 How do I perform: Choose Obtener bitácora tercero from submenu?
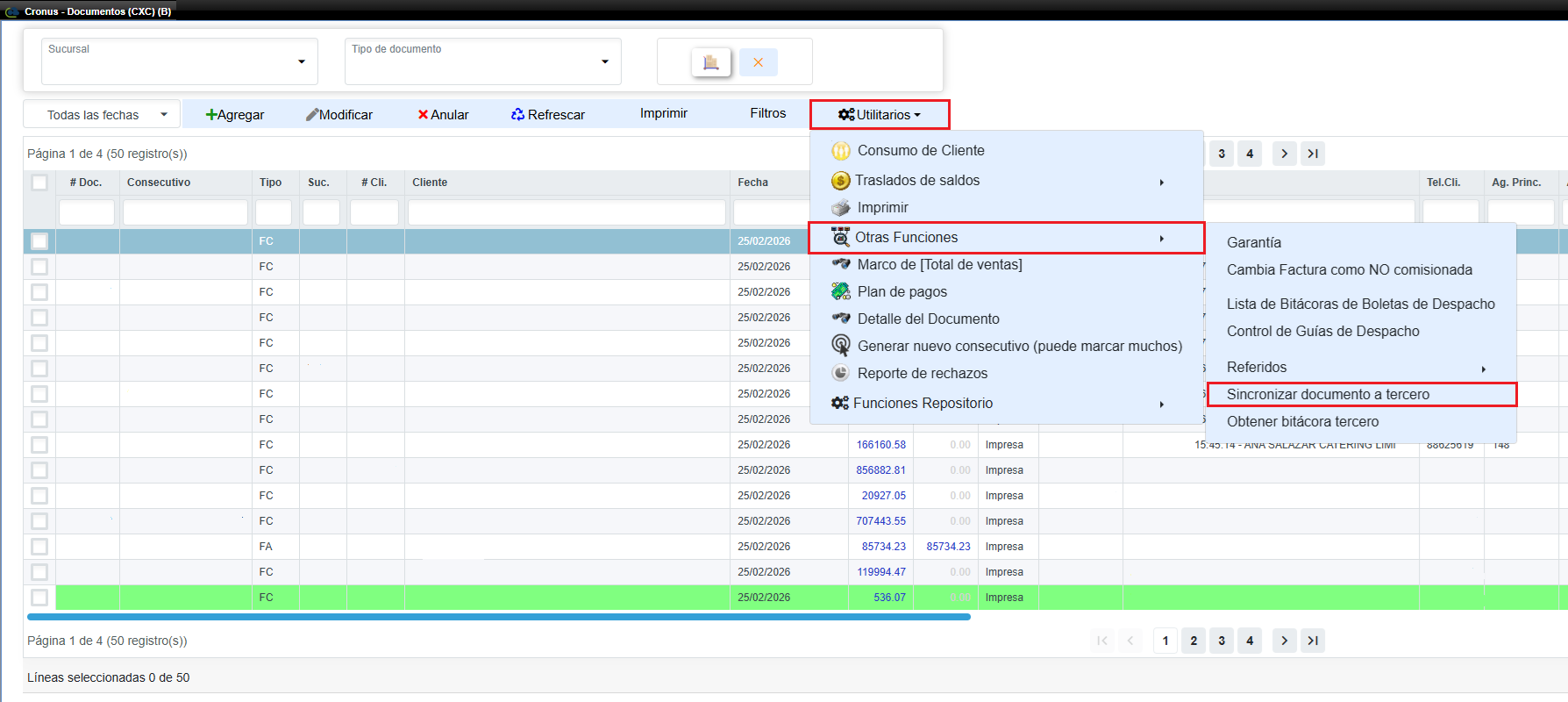point(1302,422)
